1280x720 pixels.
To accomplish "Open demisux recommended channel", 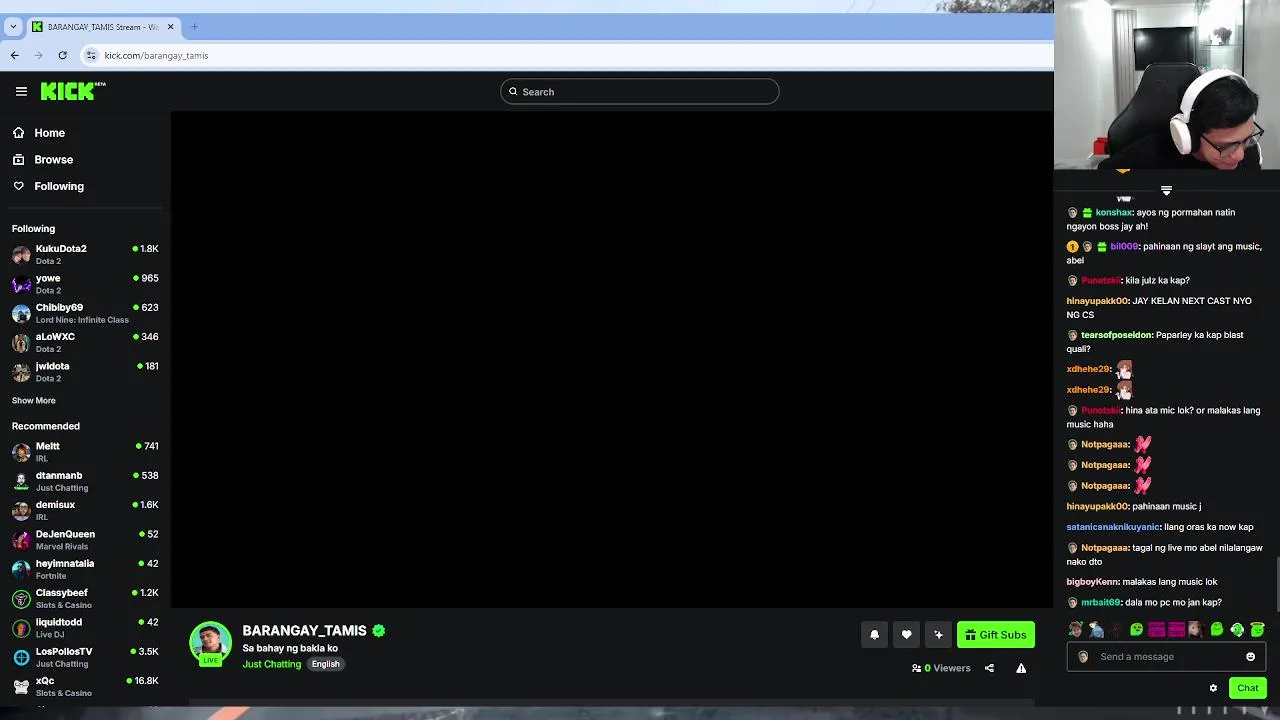I will 85,510.
